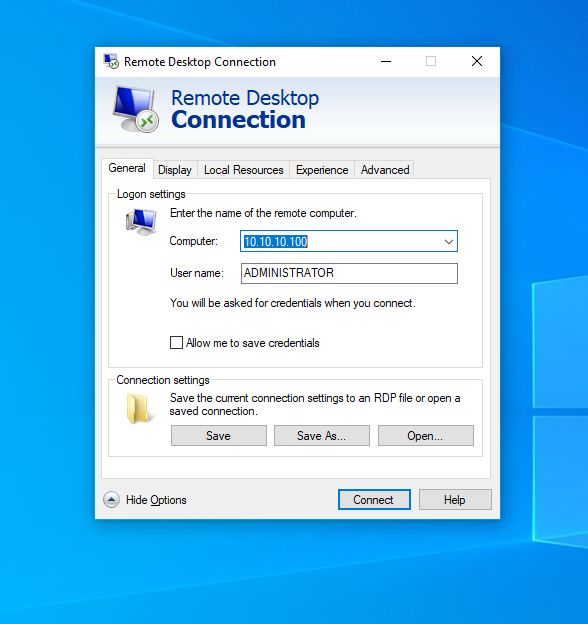The image size is (588, 624).
Task: Click the large Remote Desktop monitor banner icon
Action: [x=136, y=109]
